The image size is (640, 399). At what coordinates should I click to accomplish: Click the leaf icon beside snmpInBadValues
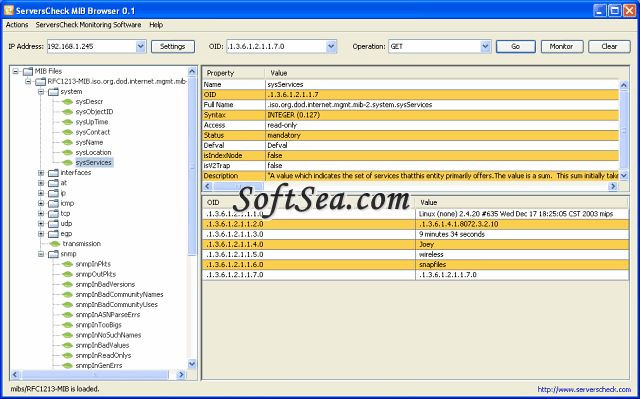point(67,346)
